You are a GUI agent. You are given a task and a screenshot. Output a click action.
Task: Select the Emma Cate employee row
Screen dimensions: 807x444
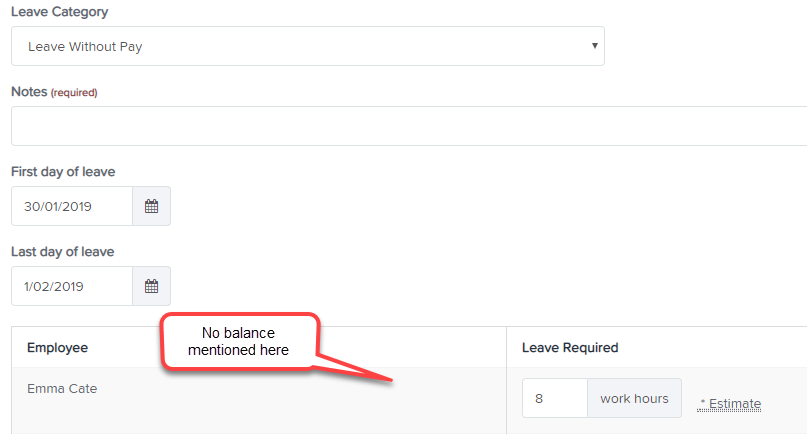pyautogui.click(x=259, y=401)
